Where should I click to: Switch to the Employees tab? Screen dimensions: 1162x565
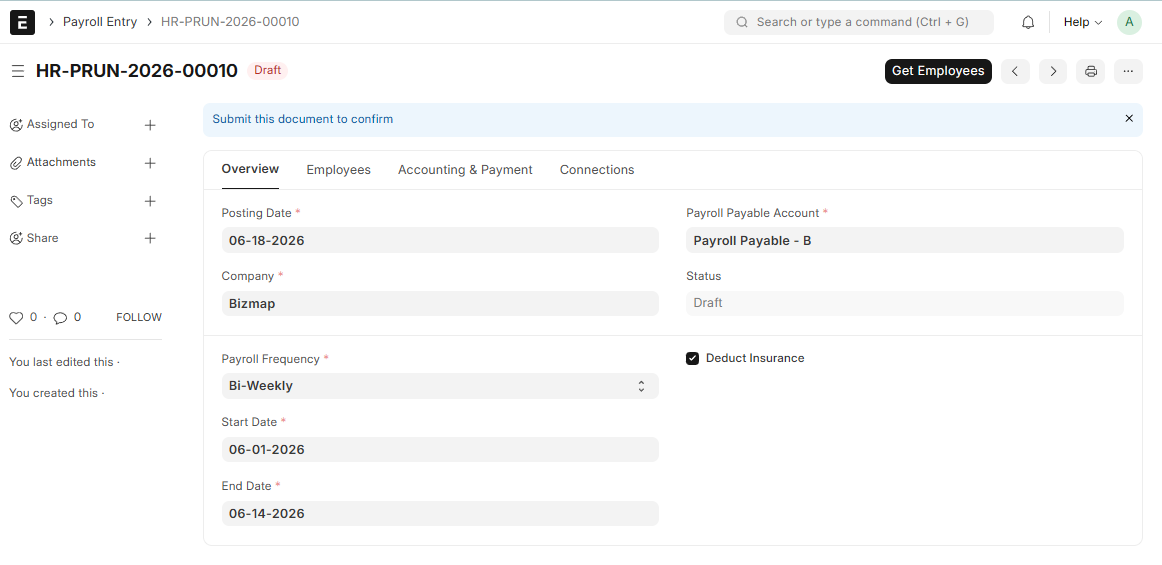tap(339, 170)
